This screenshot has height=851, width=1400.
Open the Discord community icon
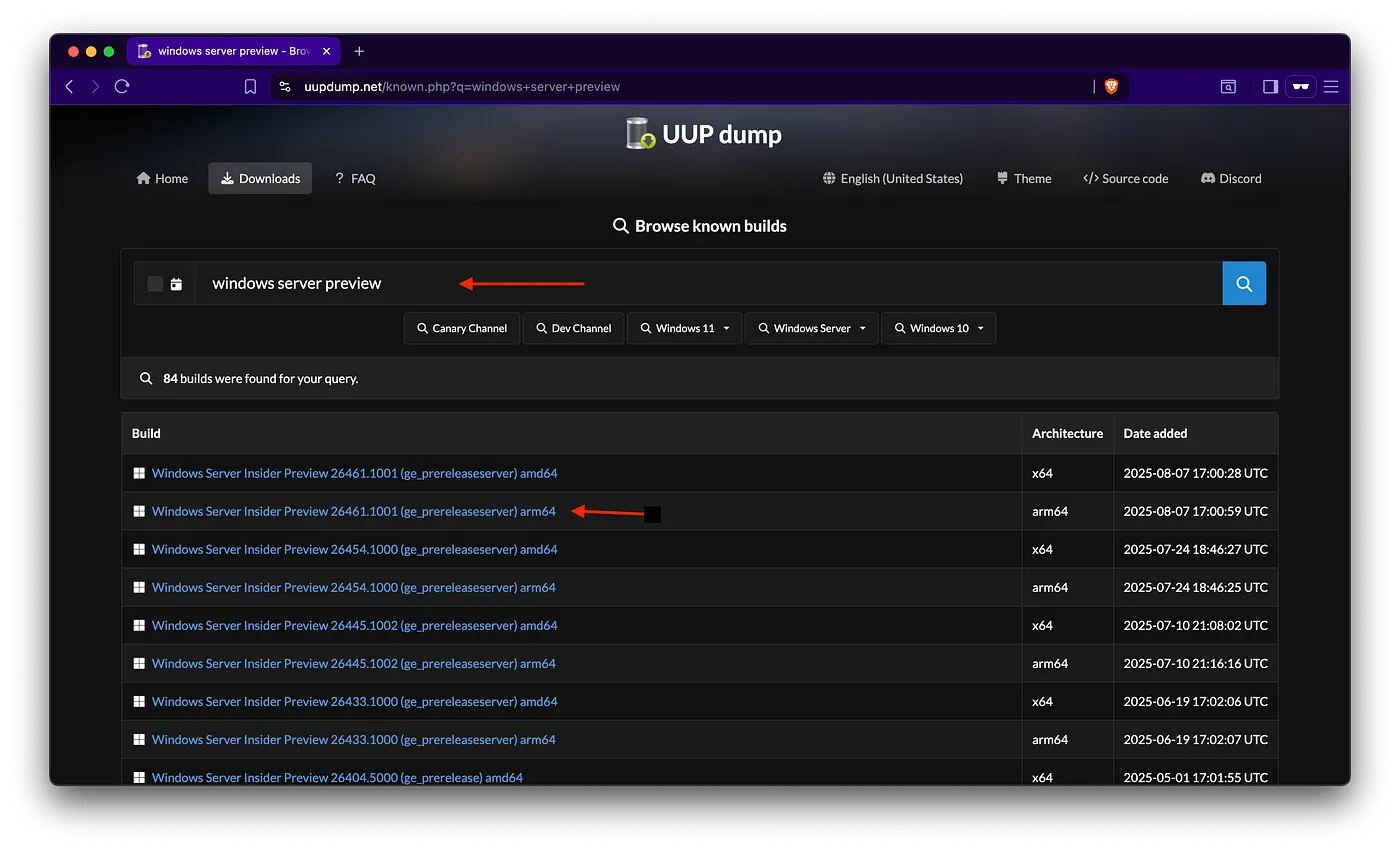tap(1210, 178)
